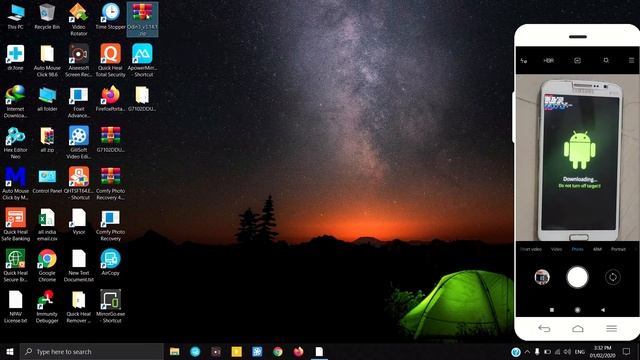640x360 pixels.
Task: Open the volume control in system tray
Action: pyautogui.click(x=567, y=351)
